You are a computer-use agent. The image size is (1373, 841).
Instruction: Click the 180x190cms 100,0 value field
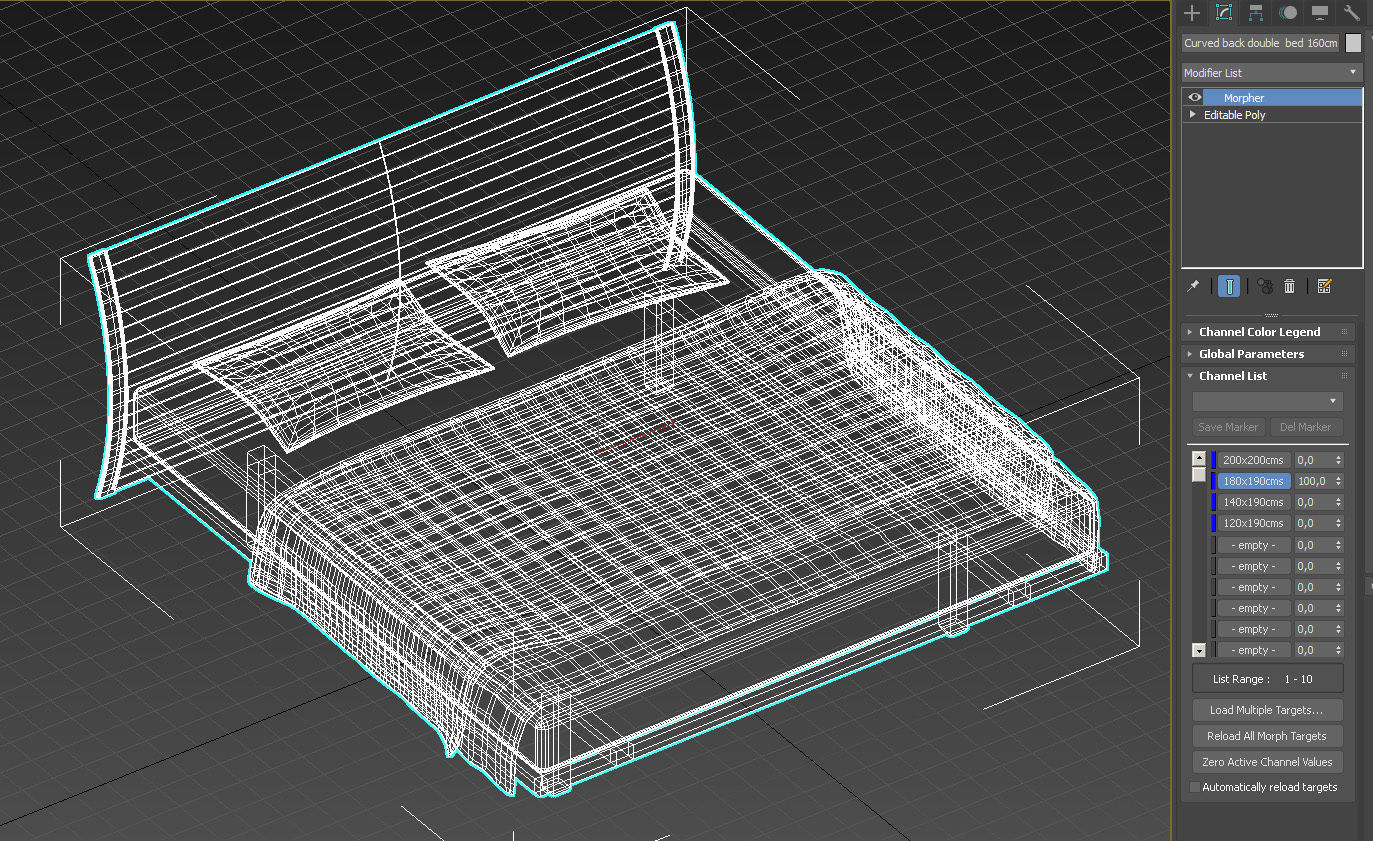pyautogui.click(x=1313, y=481)
